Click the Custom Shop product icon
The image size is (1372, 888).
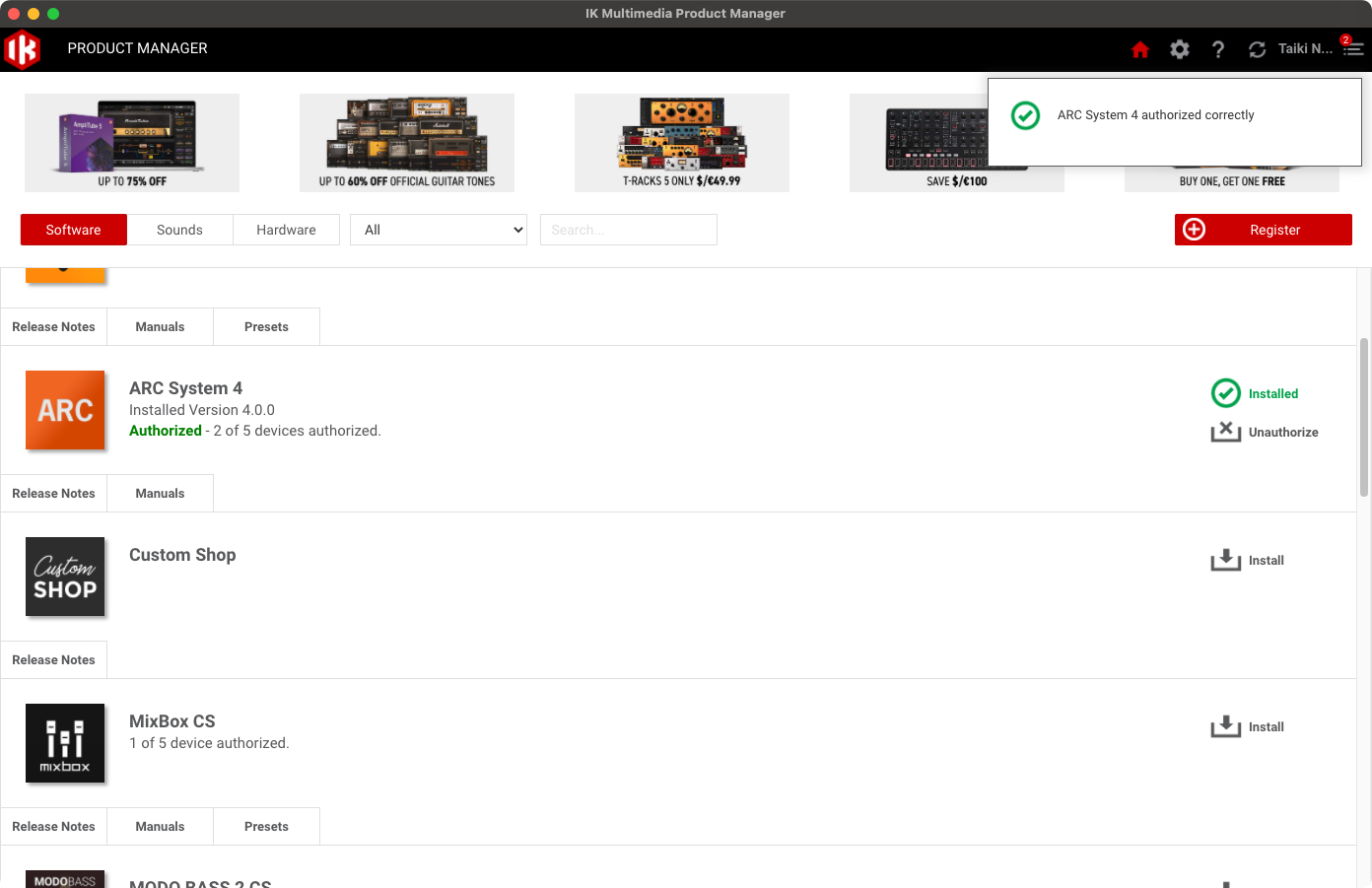pos(65,577)
